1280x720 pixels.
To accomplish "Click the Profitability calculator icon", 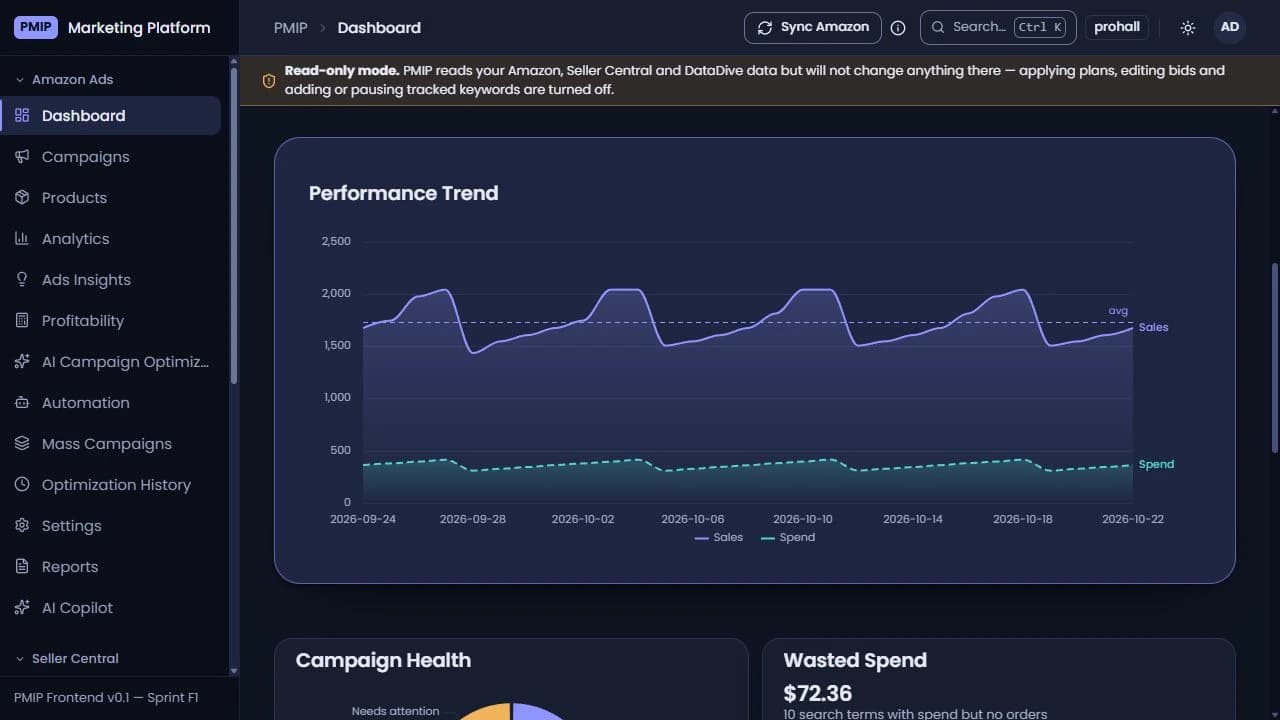I will [x=22, y=321].
